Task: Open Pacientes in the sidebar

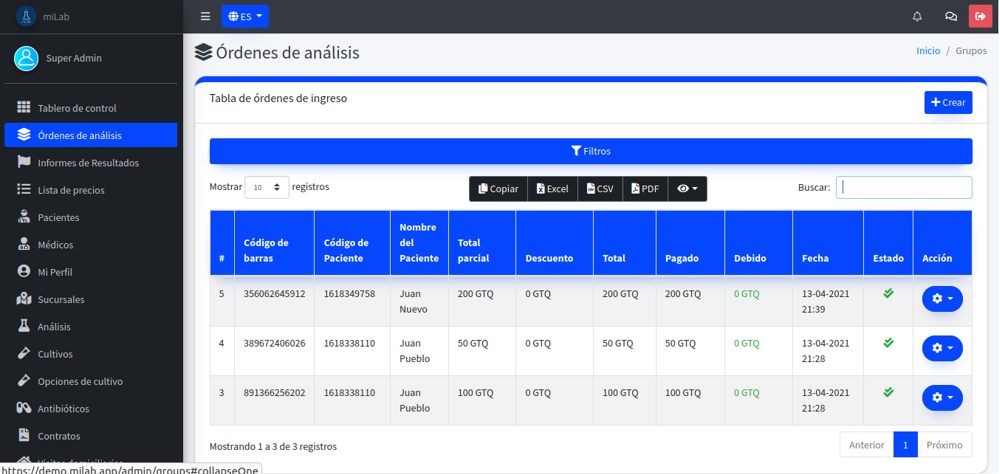Action: pyautogui.click(x=58, y=217)
